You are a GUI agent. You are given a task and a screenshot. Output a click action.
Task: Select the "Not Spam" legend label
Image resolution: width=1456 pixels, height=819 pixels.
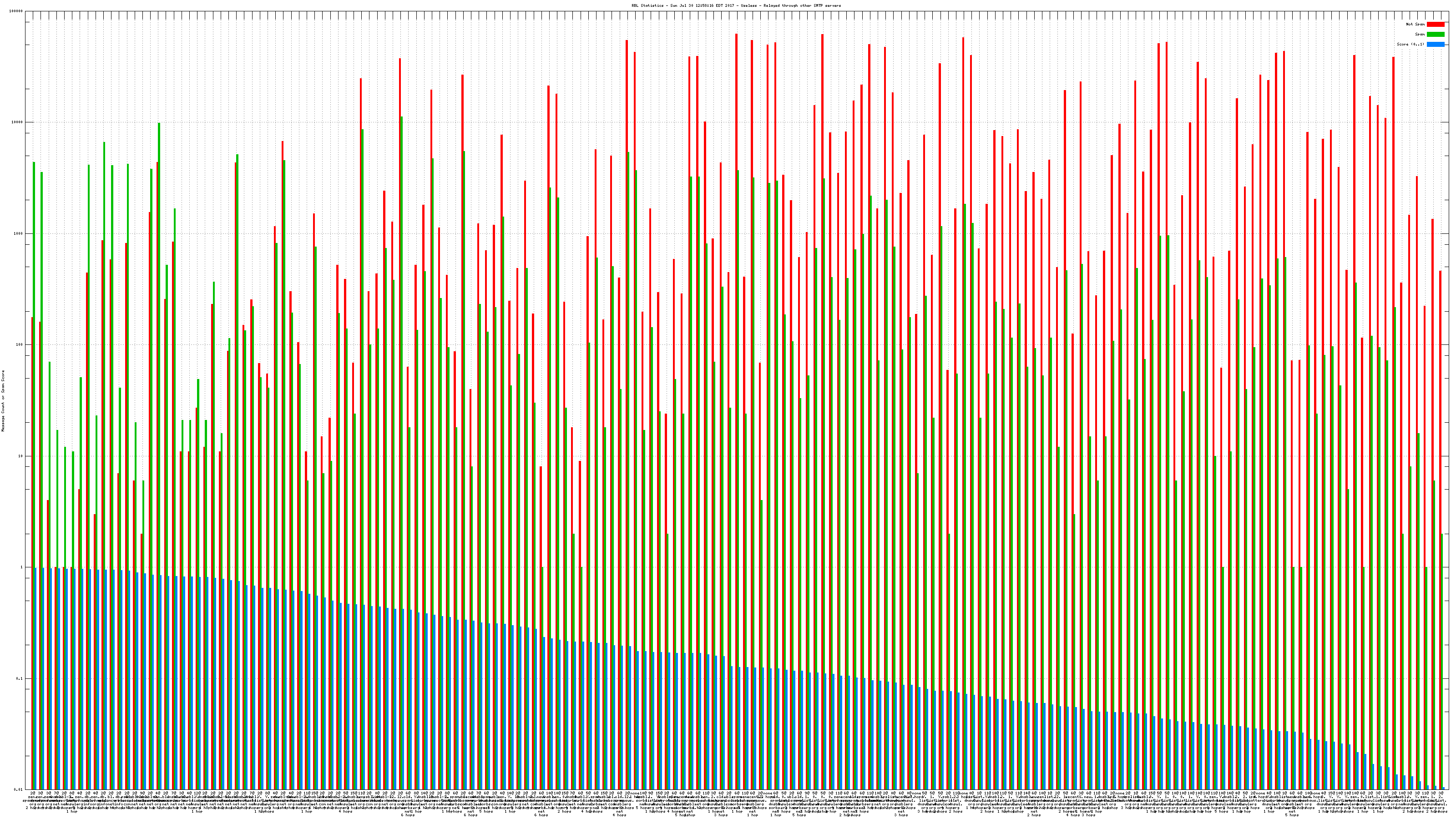(x=1416, y=24)
